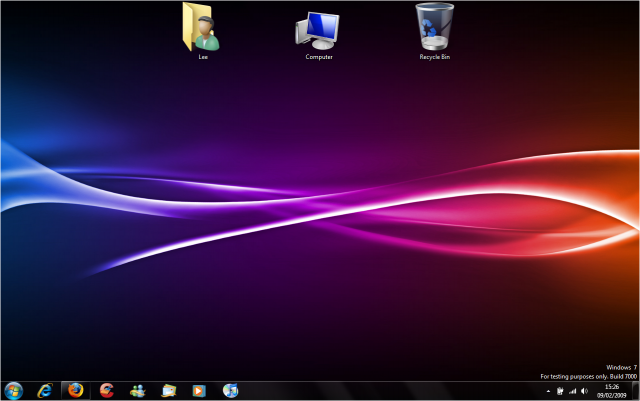Screen dimensions: 640x401
Task: Open the clock showing 15:26
Action: click(x=611, y=391)
